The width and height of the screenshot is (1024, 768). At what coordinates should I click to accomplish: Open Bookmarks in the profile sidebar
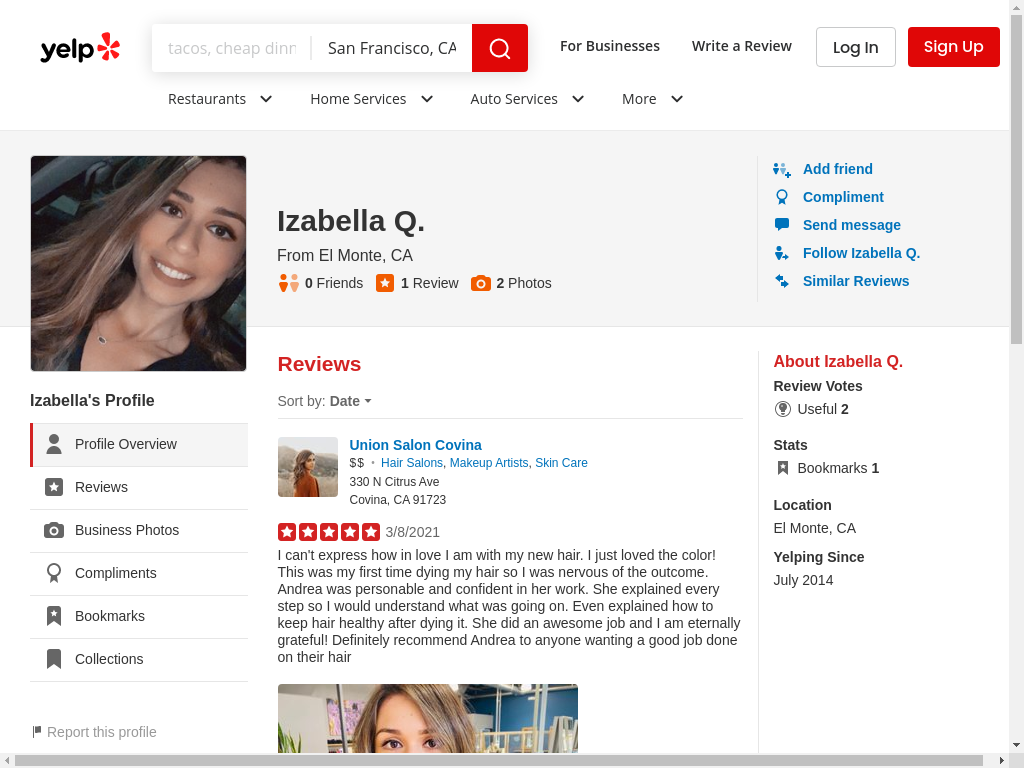pyautogui.click(x=110, y=616)
